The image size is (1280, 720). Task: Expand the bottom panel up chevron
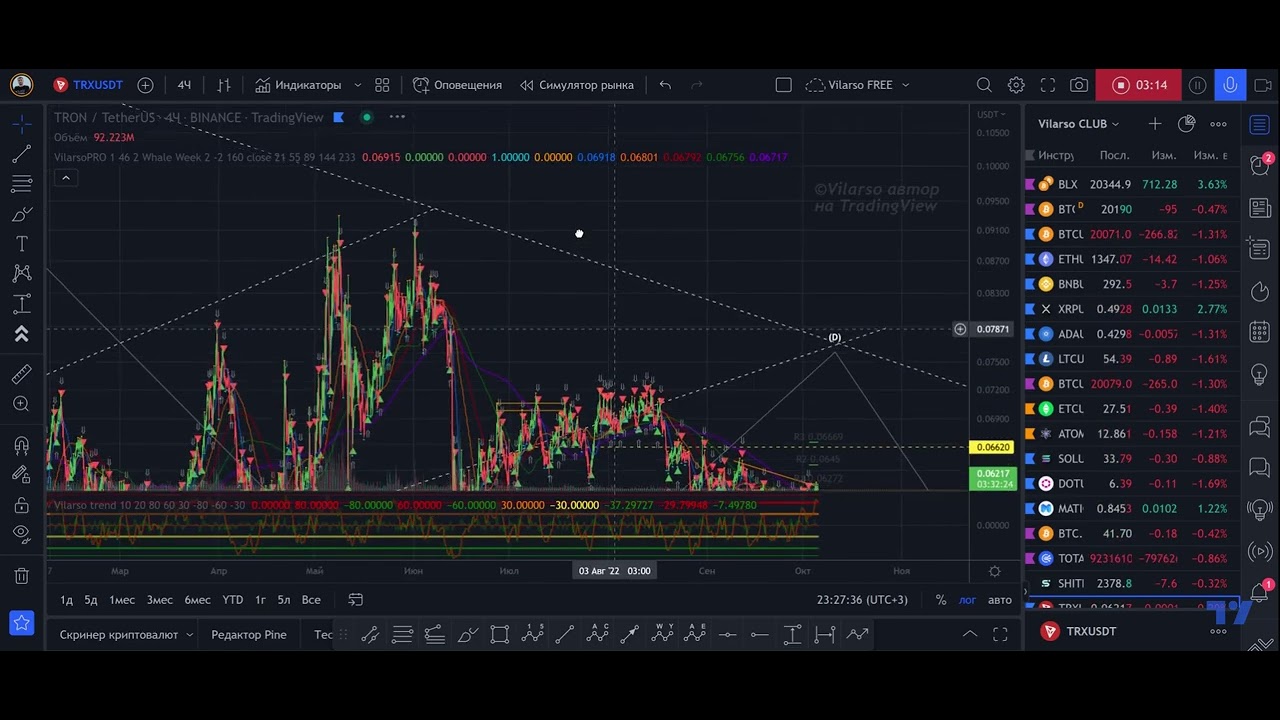pyautogui.click(x=969, y=634)
